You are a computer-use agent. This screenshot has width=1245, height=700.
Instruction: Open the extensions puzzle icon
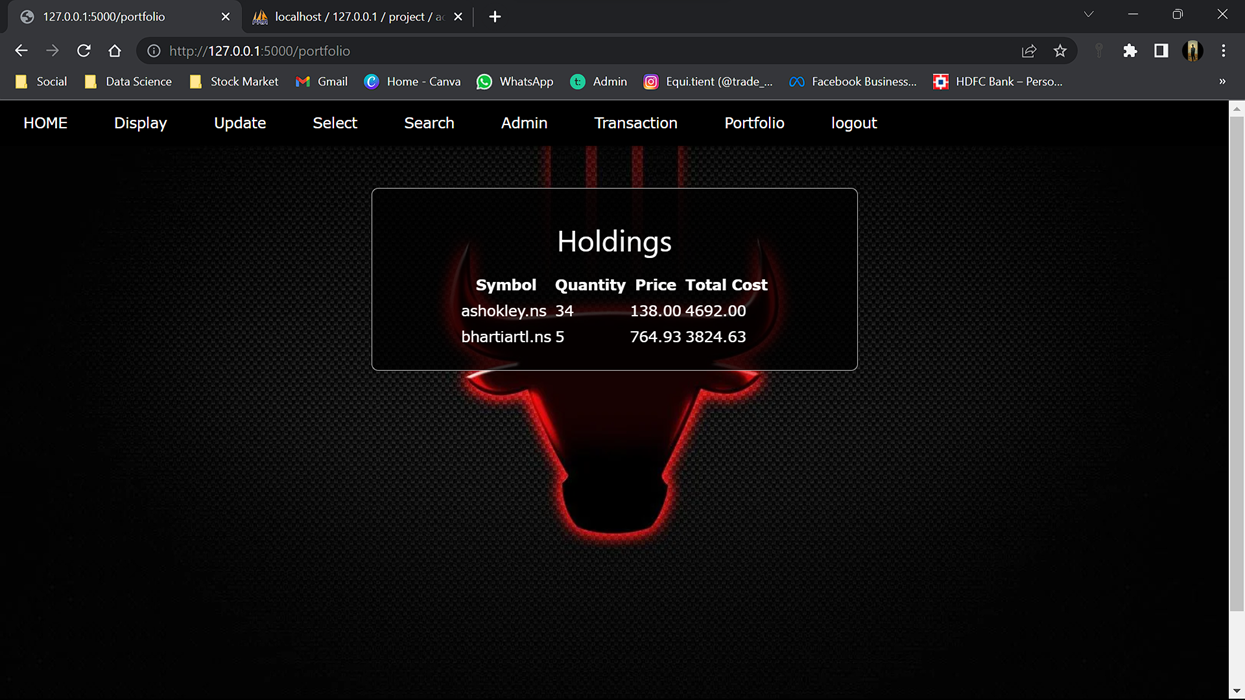pos(1129,49)
